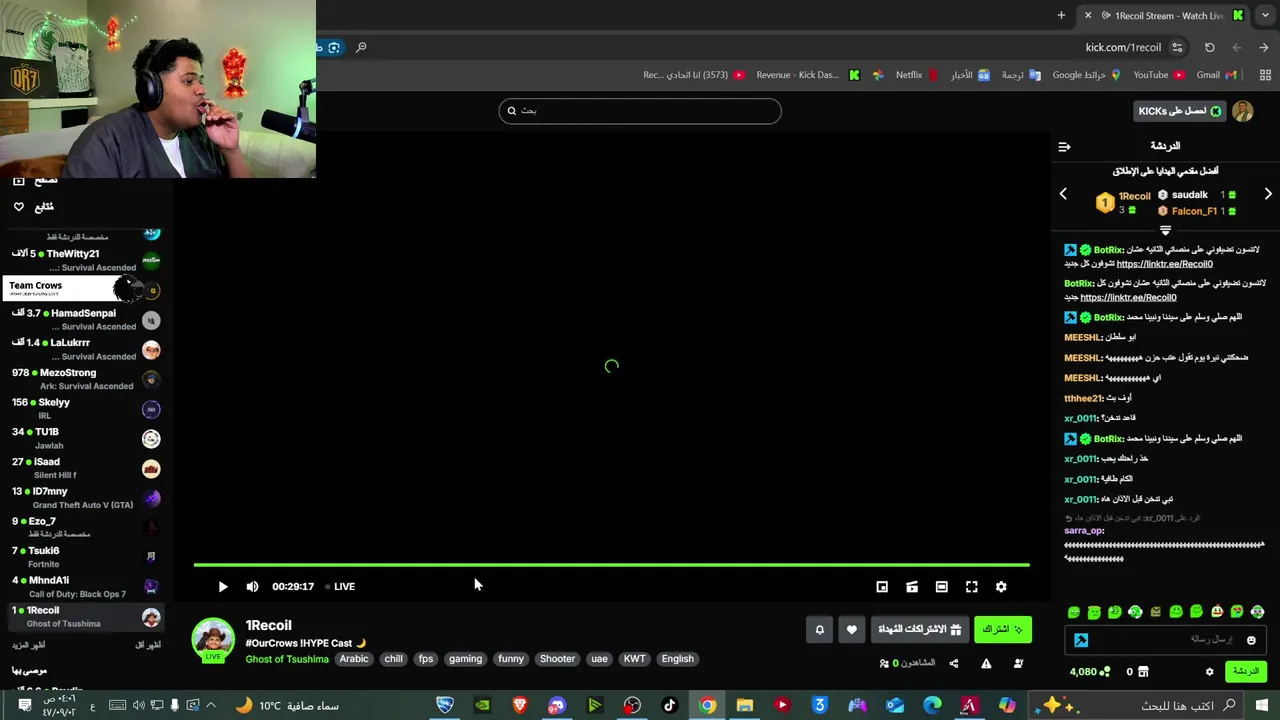The image size is (1280, 720).
Task: Focus the Kick search box
Action: 640,111
